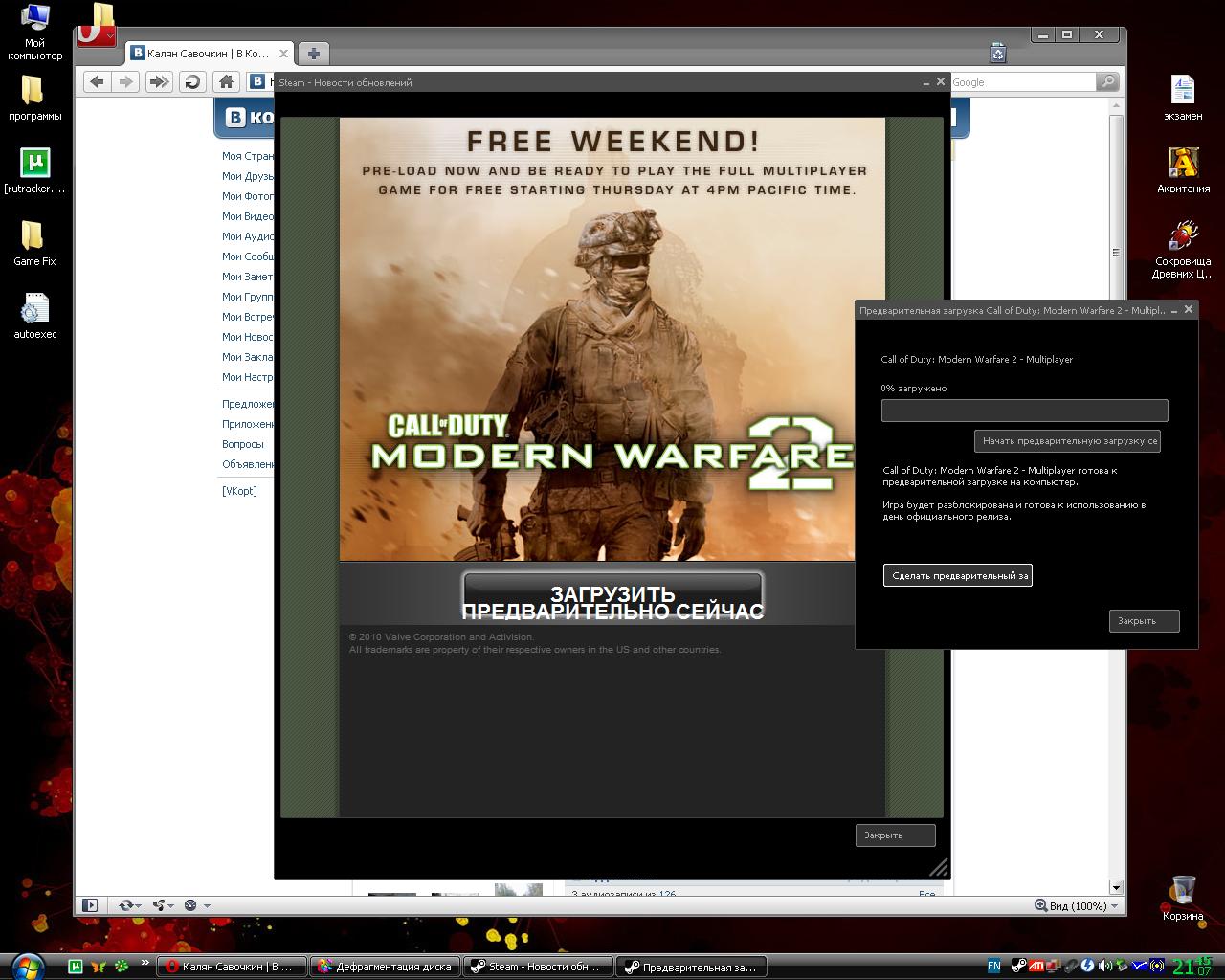1225x980 pixels.
Task: Close the Калян Савочкин browser tab
Action: [285, 54]
